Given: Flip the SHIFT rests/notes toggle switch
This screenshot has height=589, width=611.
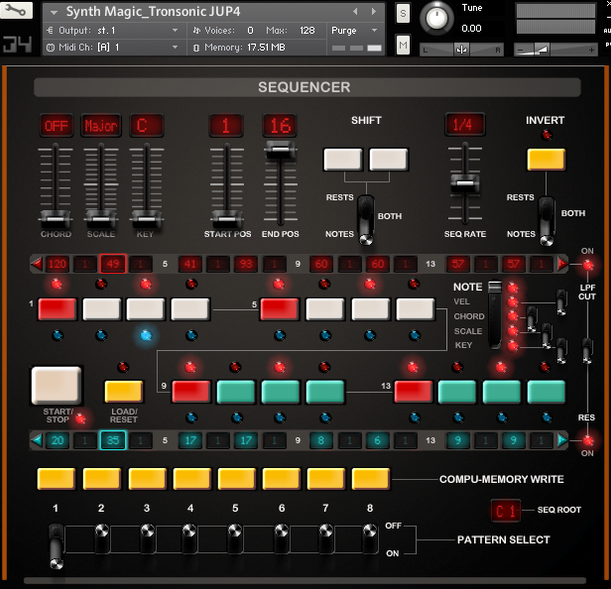Looking at the screenshot, I should coord(366,220).
